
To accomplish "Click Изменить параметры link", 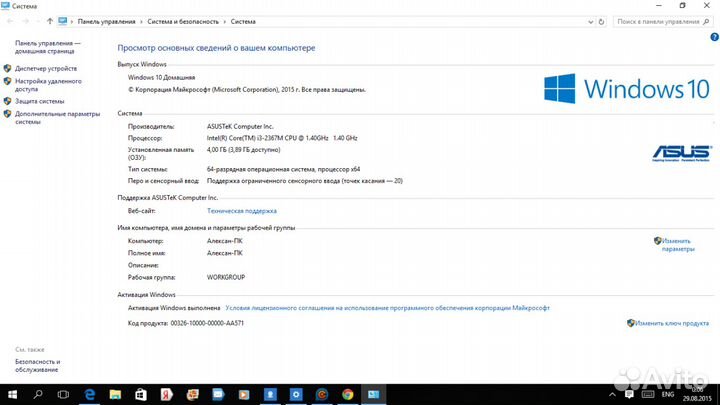I will click(678, 245).
